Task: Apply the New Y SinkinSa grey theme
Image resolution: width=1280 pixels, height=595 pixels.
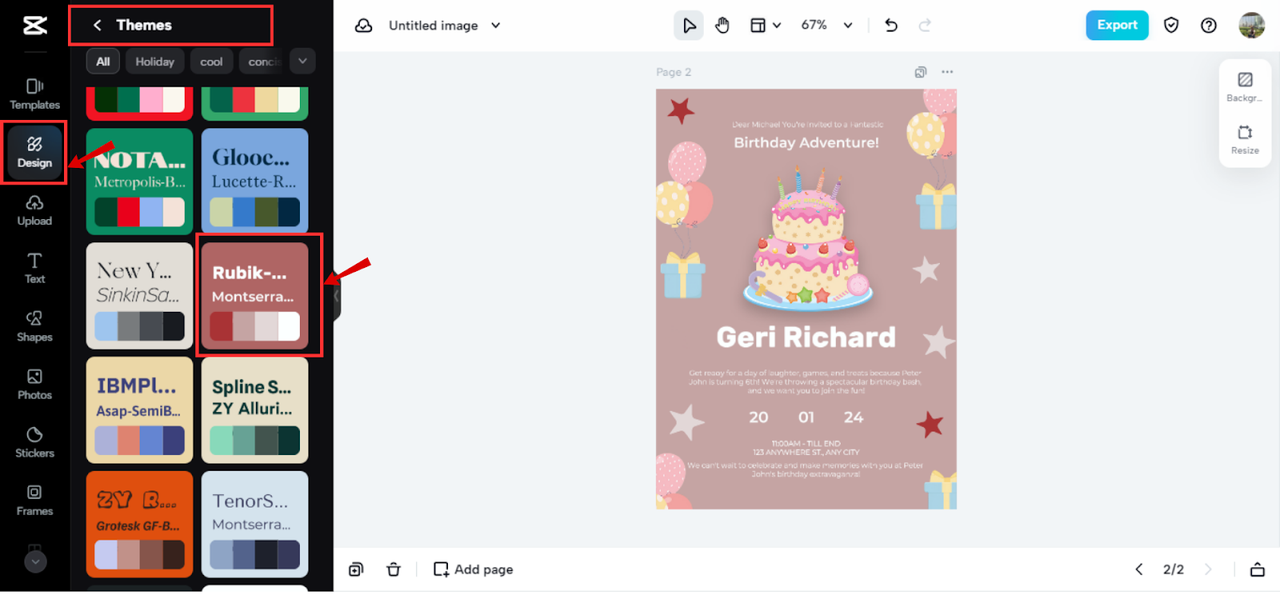Action: pyautogui.click(x=140, y=296)
